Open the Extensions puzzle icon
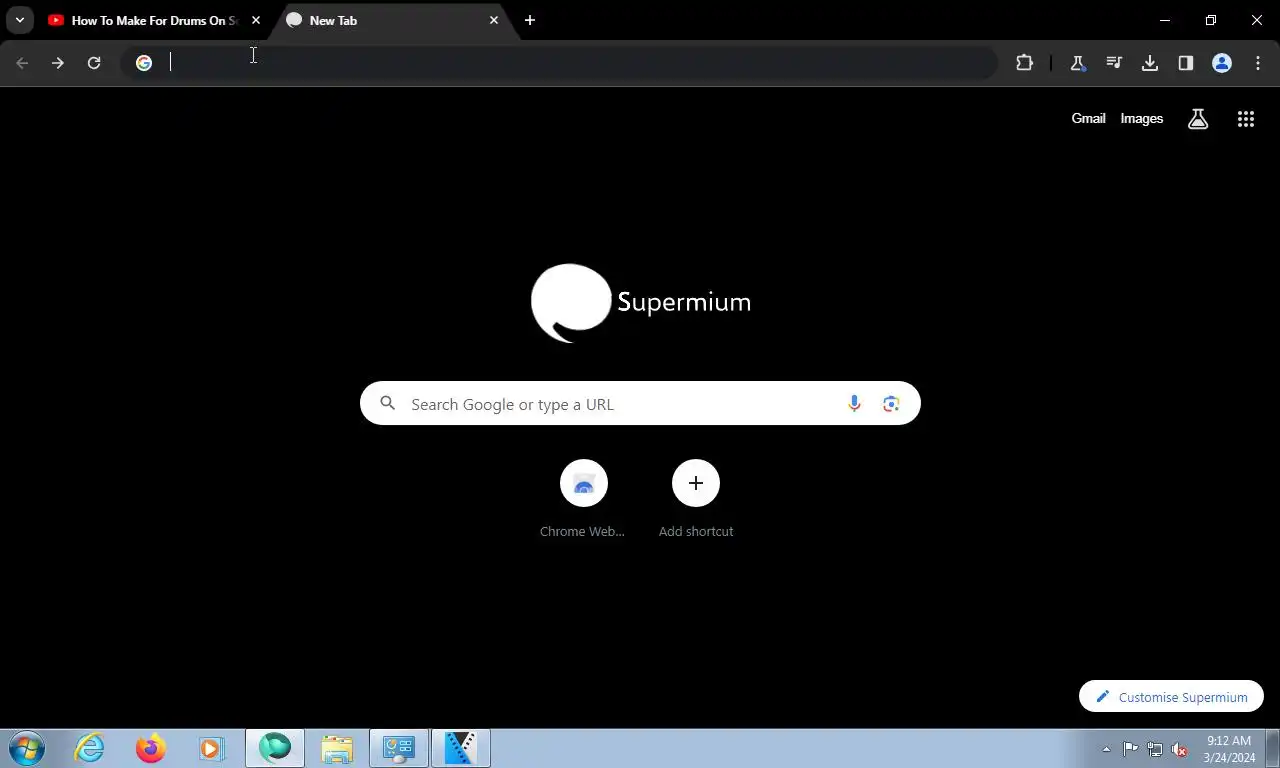This screenshot has width=1280, height=768. 1024,63
